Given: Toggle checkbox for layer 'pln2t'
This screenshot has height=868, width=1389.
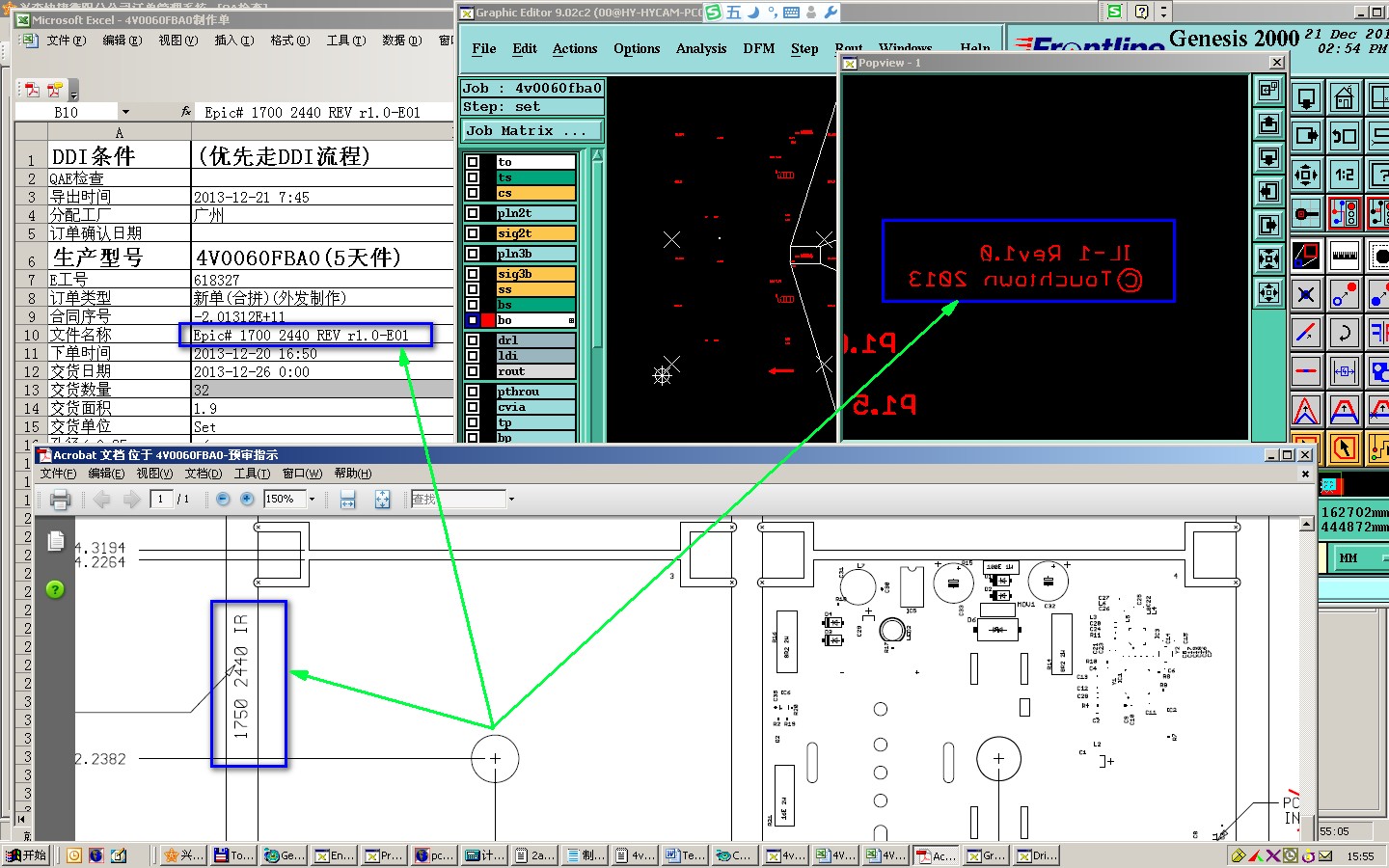Looking at the screenshot, I should click(473, 213).
